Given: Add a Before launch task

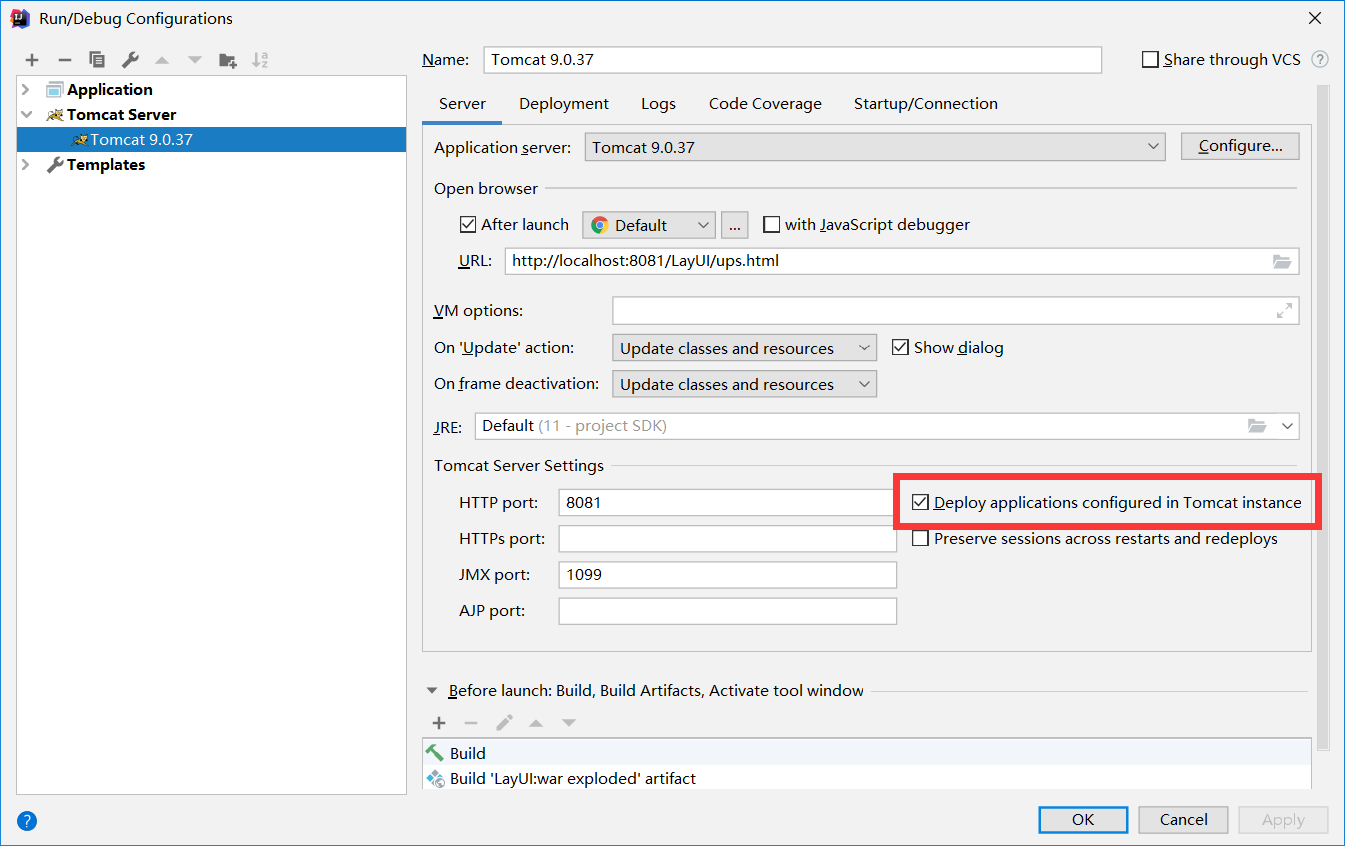Looking at the screenshot, I should tap(438, 723).
